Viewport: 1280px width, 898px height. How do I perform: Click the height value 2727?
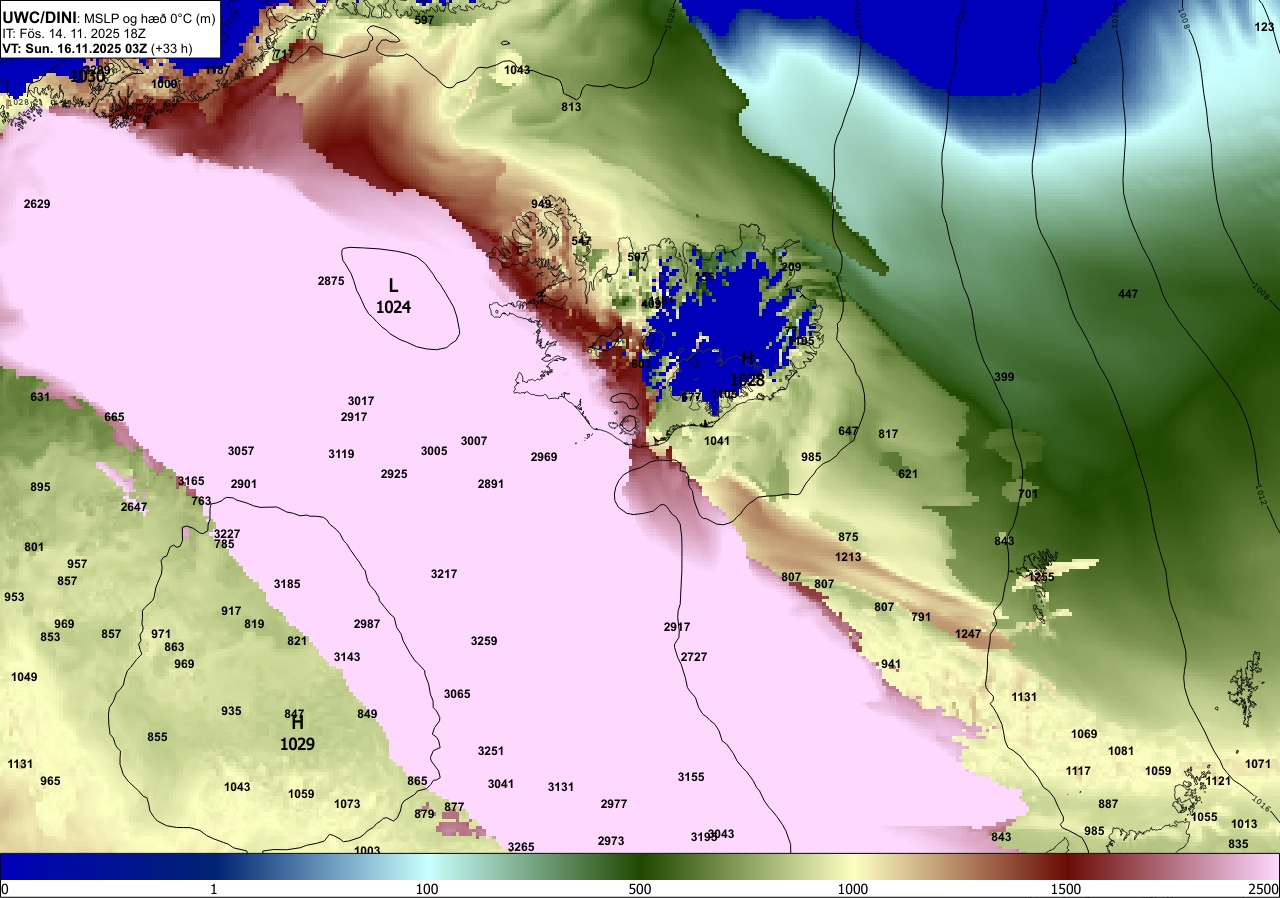(694, 657)
